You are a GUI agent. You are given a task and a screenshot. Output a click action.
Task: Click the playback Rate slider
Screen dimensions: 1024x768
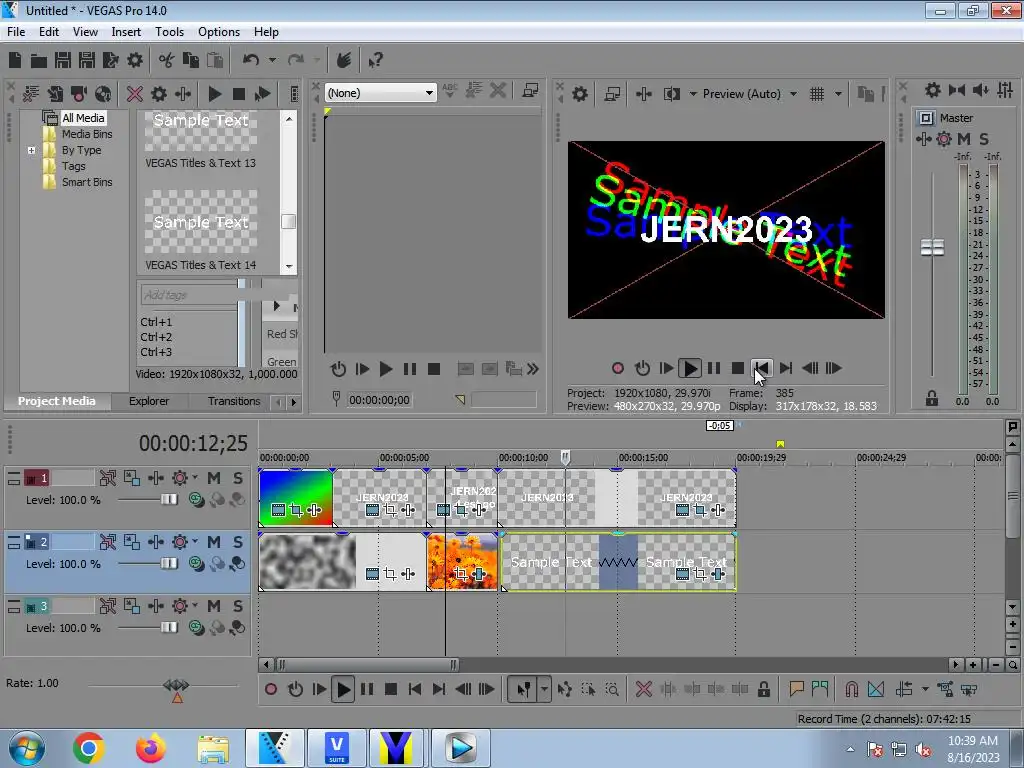tap(176, 685)
